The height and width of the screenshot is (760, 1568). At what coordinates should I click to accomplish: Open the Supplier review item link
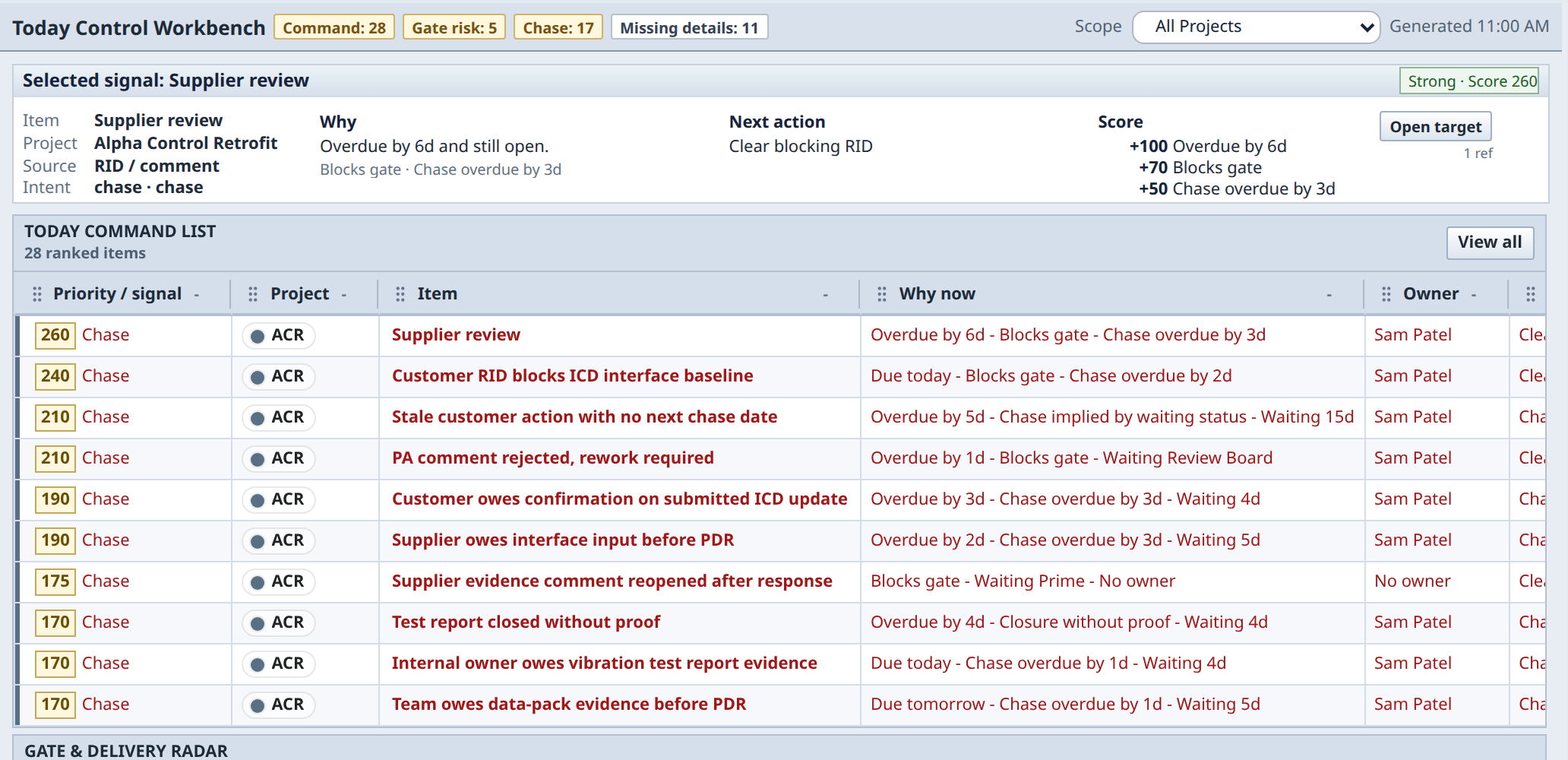pos(456,335)
